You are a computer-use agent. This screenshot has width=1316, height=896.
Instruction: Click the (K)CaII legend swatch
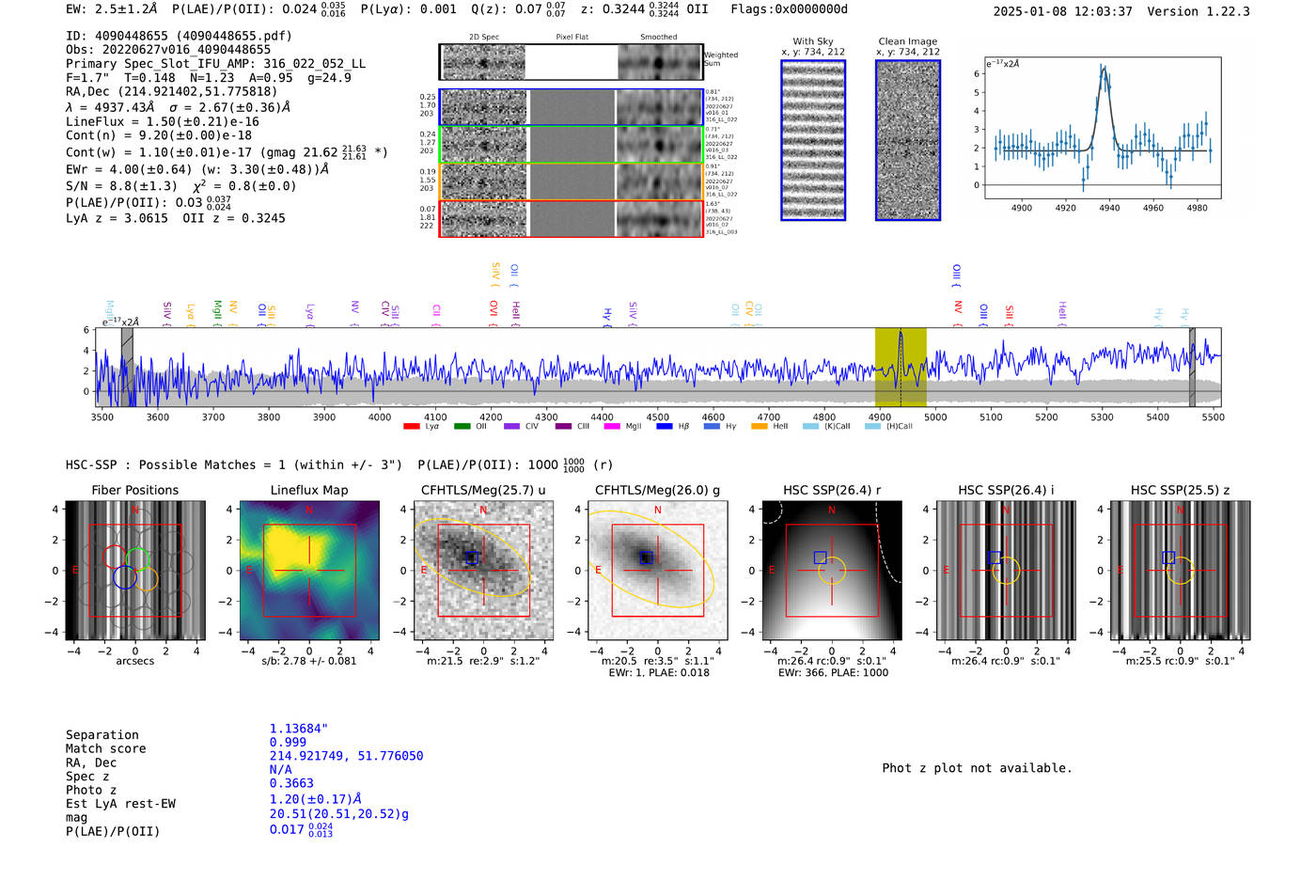click(810, 427)
